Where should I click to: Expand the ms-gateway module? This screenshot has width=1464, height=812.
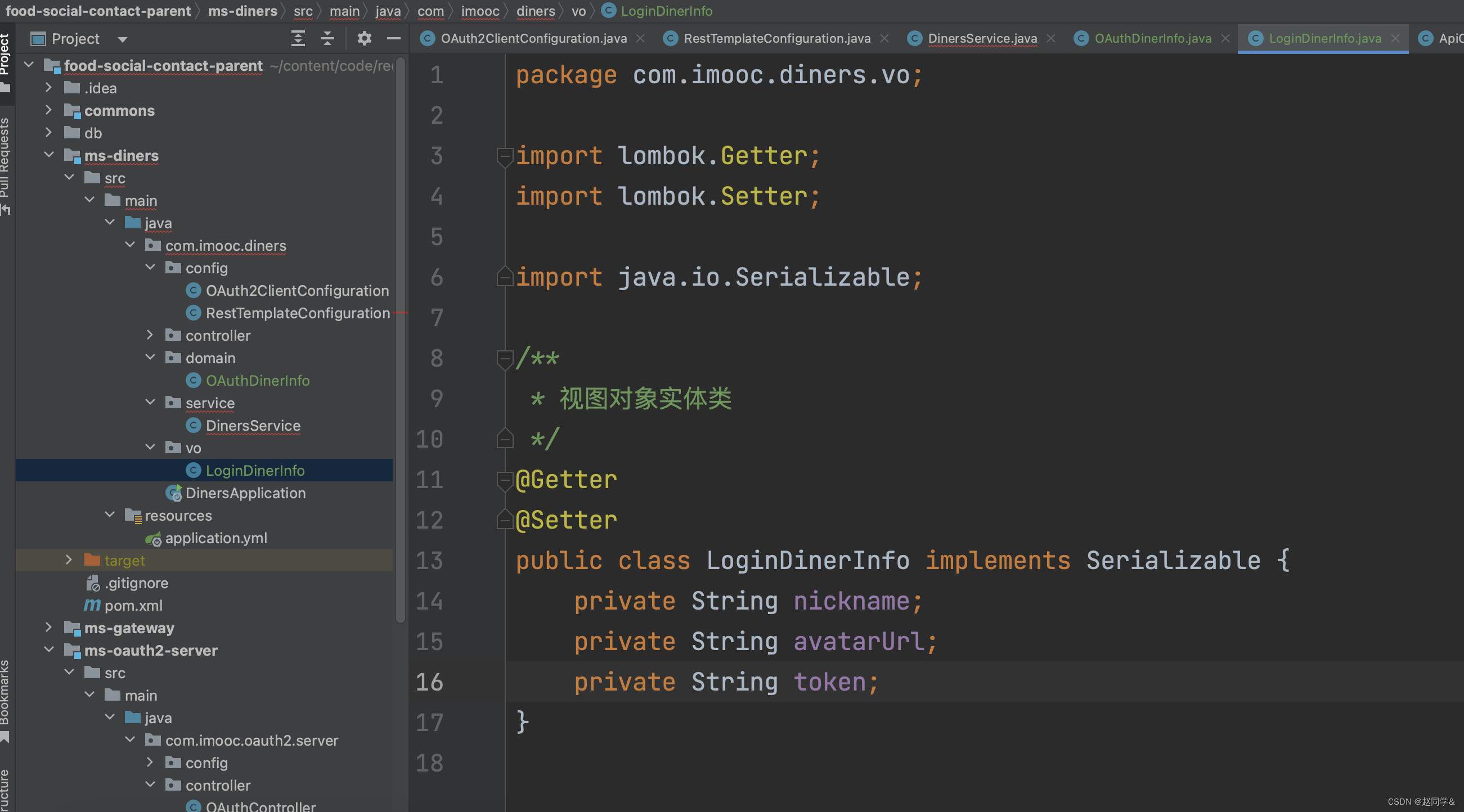pyautogui.click(x=49, y=628)
